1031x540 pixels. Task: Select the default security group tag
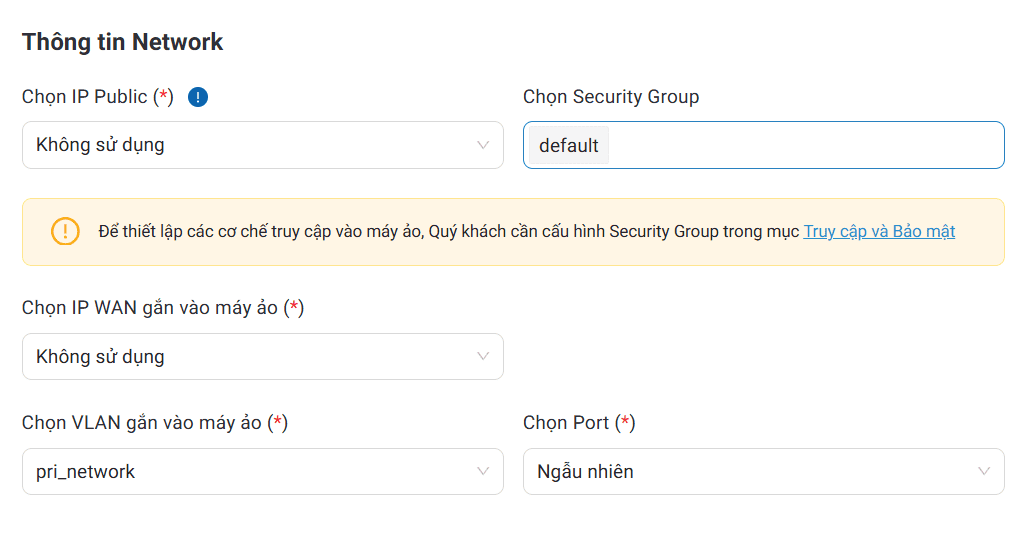568,146
